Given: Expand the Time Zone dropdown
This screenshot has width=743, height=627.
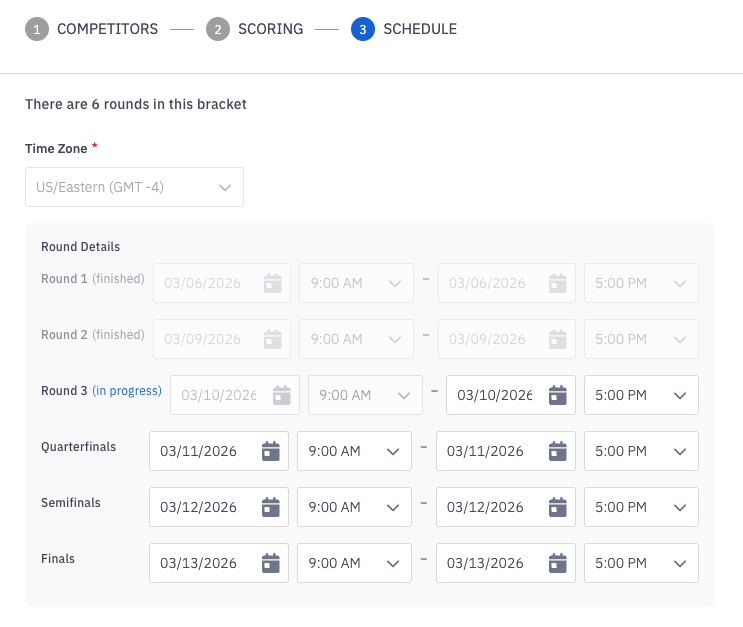Looking at the screenshot, I should tap(134, 187).
